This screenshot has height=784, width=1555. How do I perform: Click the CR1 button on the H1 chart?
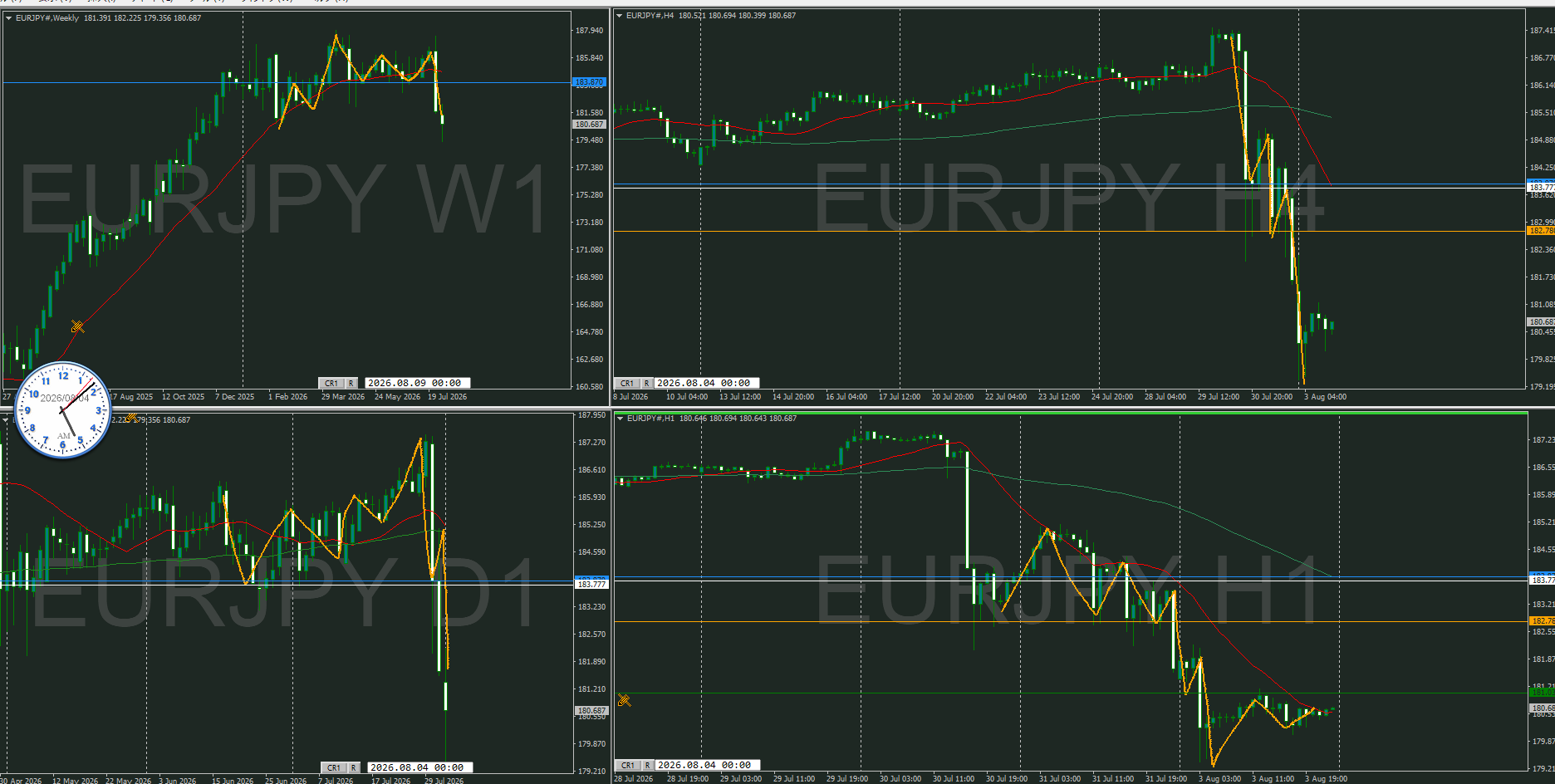(628, 765)
